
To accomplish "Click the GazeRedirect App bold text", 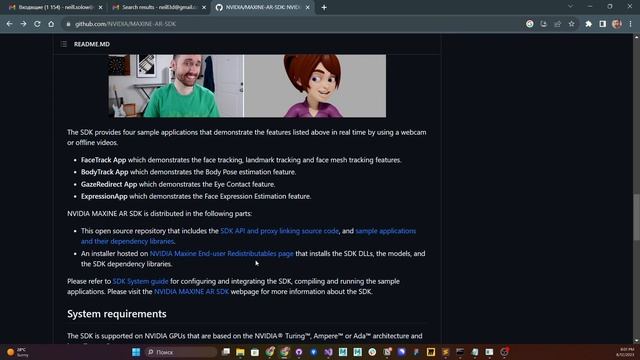I will tap(109, 184).
